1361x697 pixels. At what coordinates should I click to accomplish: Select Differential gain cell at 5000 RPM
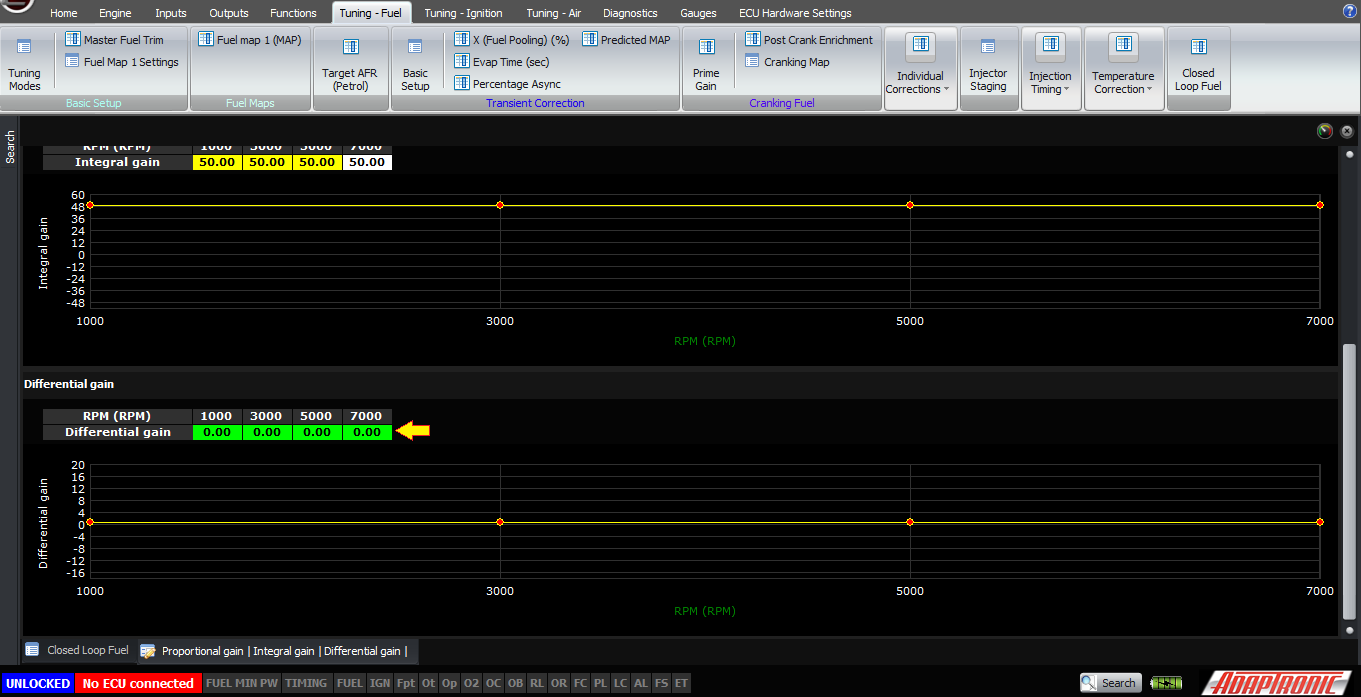[x=317, y=432]
